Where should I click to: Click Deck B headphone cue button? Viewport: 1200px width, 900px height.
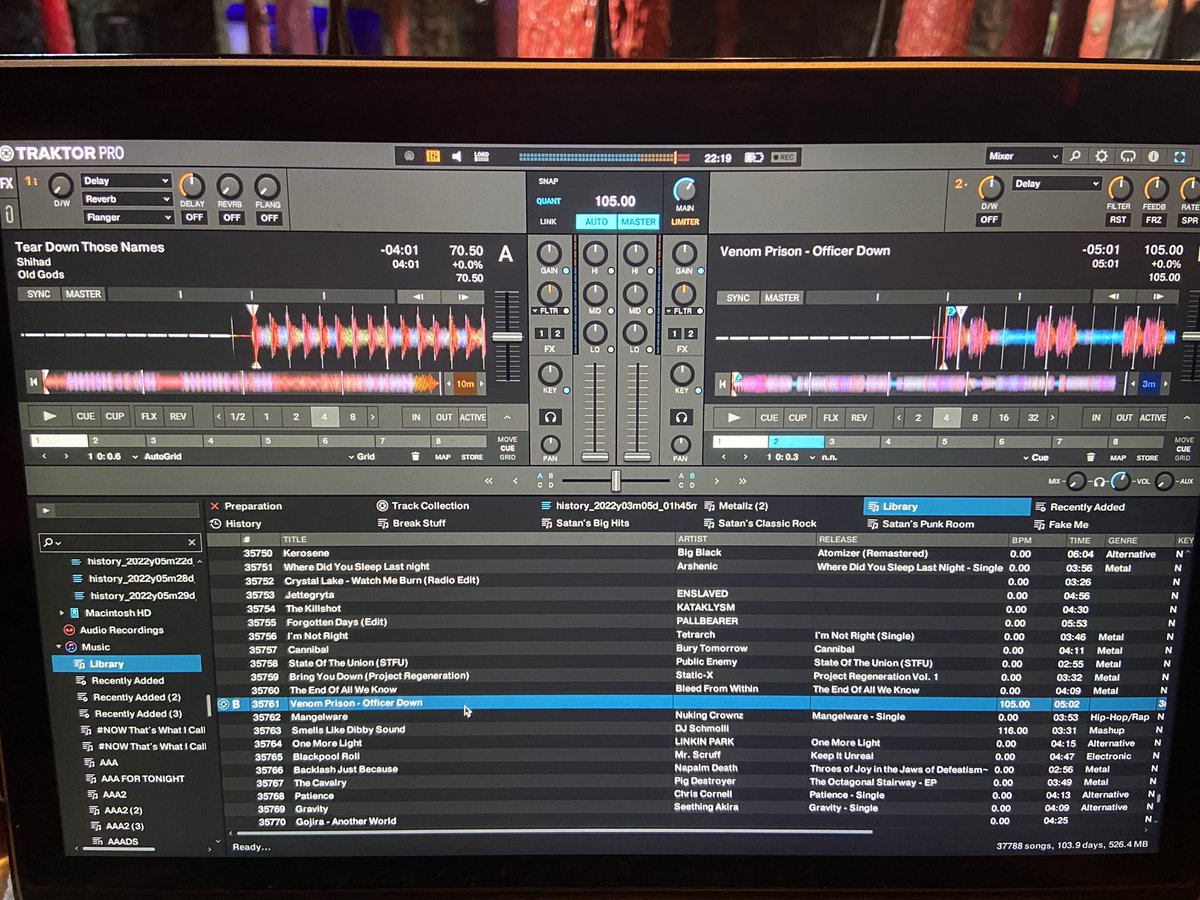tap(683, 418)
